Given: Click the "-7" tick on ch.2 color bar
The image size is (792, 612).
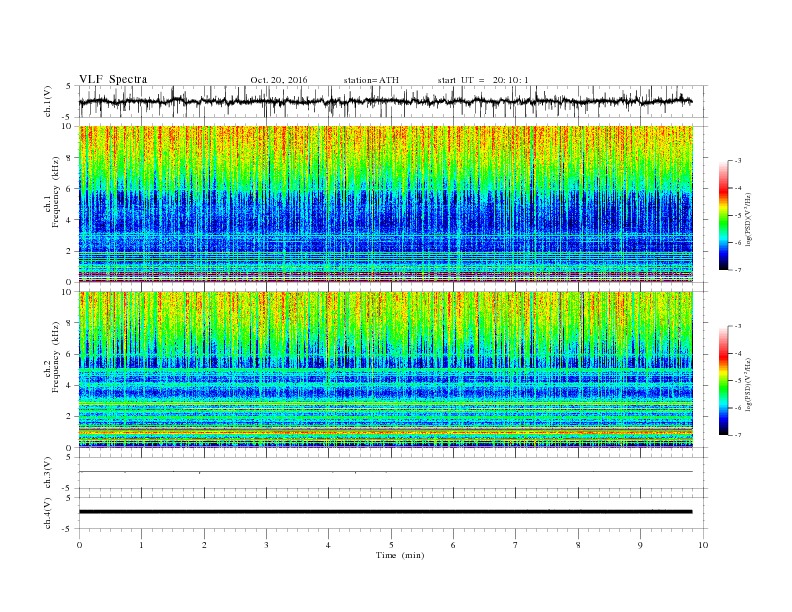Looking at the screenshot, I should pyautogui.click(x=738, y=435).
